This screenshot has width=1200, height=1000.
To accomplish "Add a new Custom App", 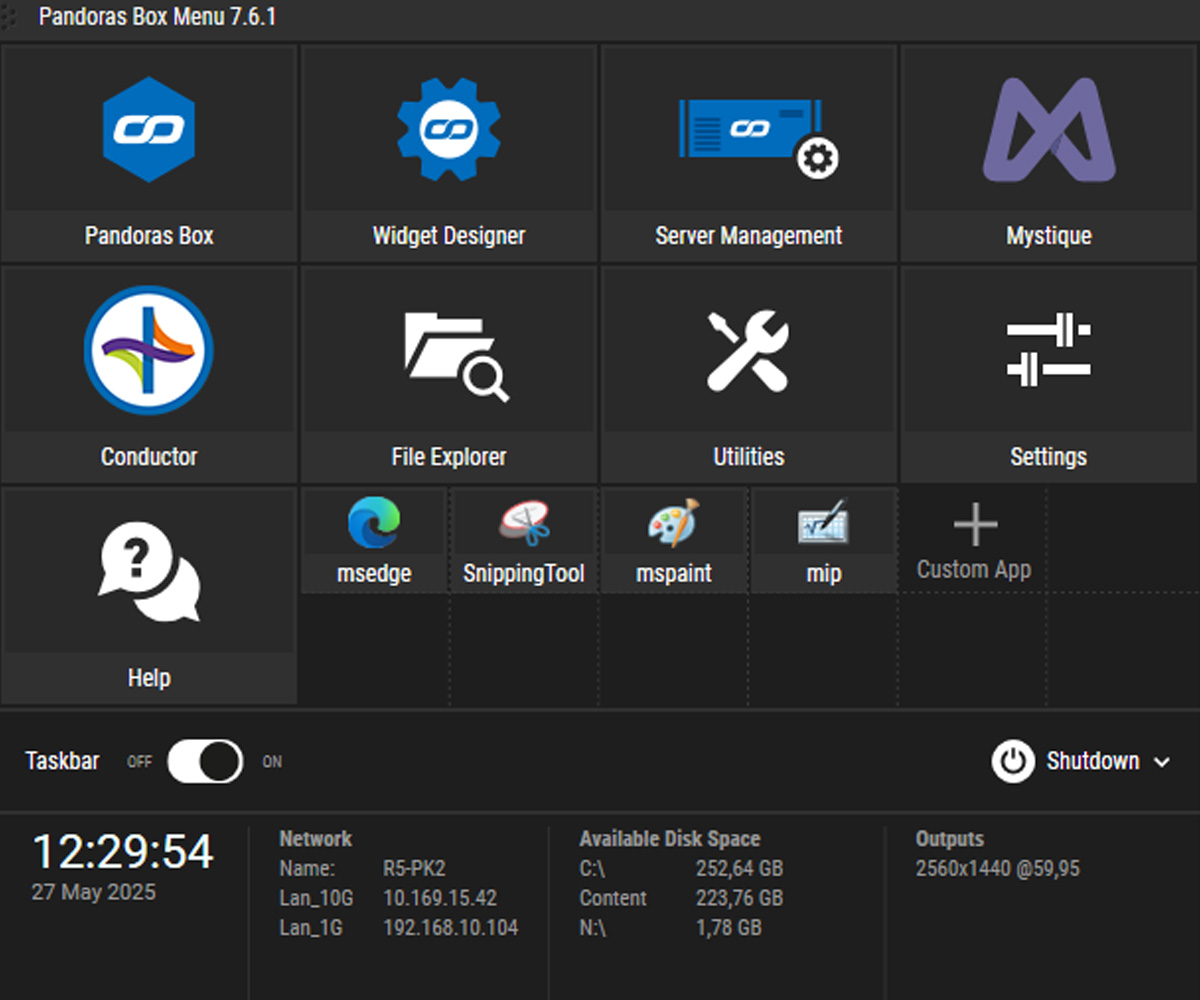I will pos(974,542).
